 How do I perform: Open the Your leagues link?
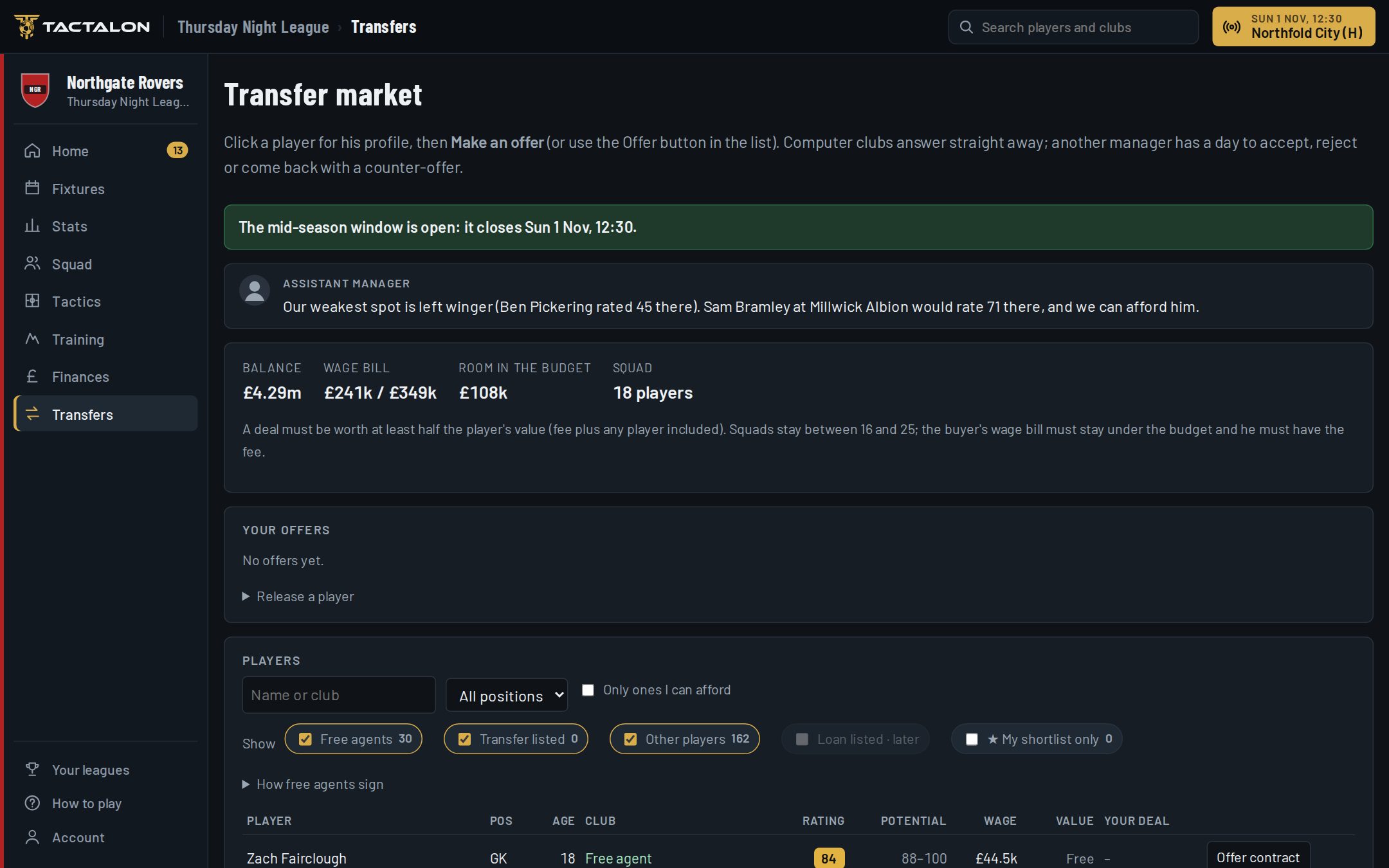click(105, 770)
